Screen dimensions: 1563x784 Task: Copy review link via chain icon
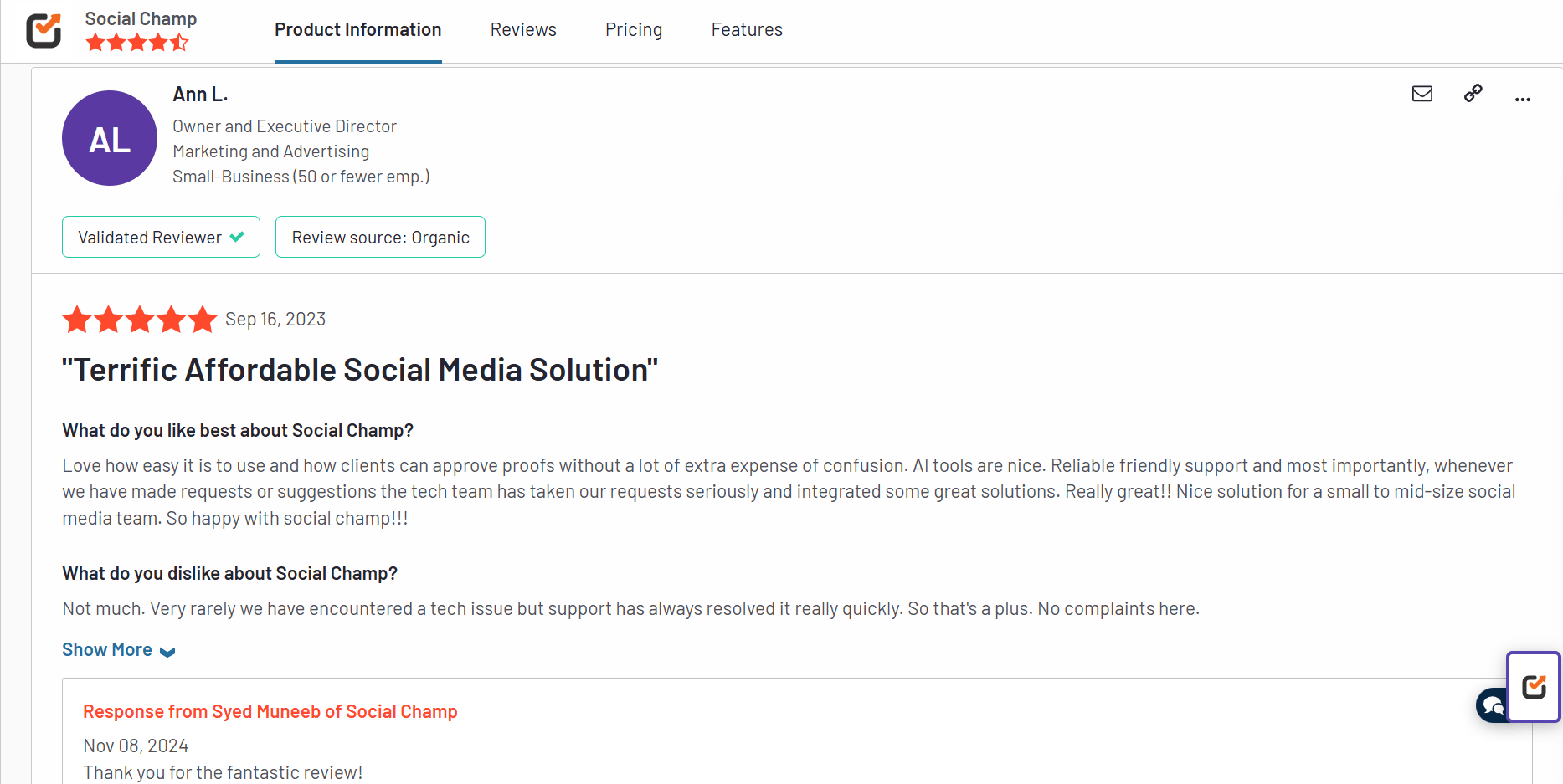[1473, 94]
